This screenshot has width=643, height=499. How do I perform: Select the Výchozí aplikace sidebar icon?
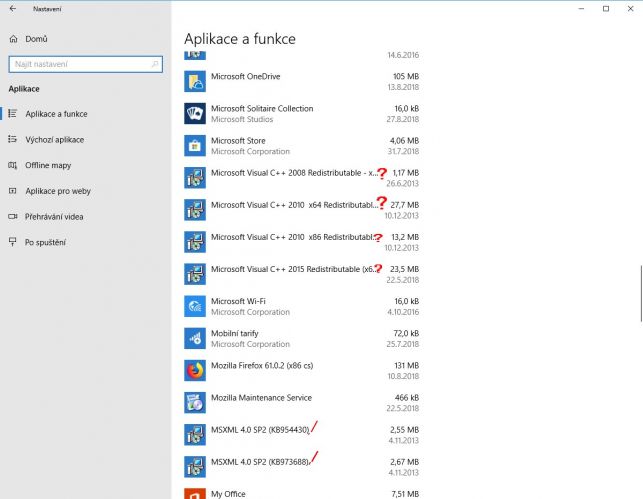pos(13,139)
